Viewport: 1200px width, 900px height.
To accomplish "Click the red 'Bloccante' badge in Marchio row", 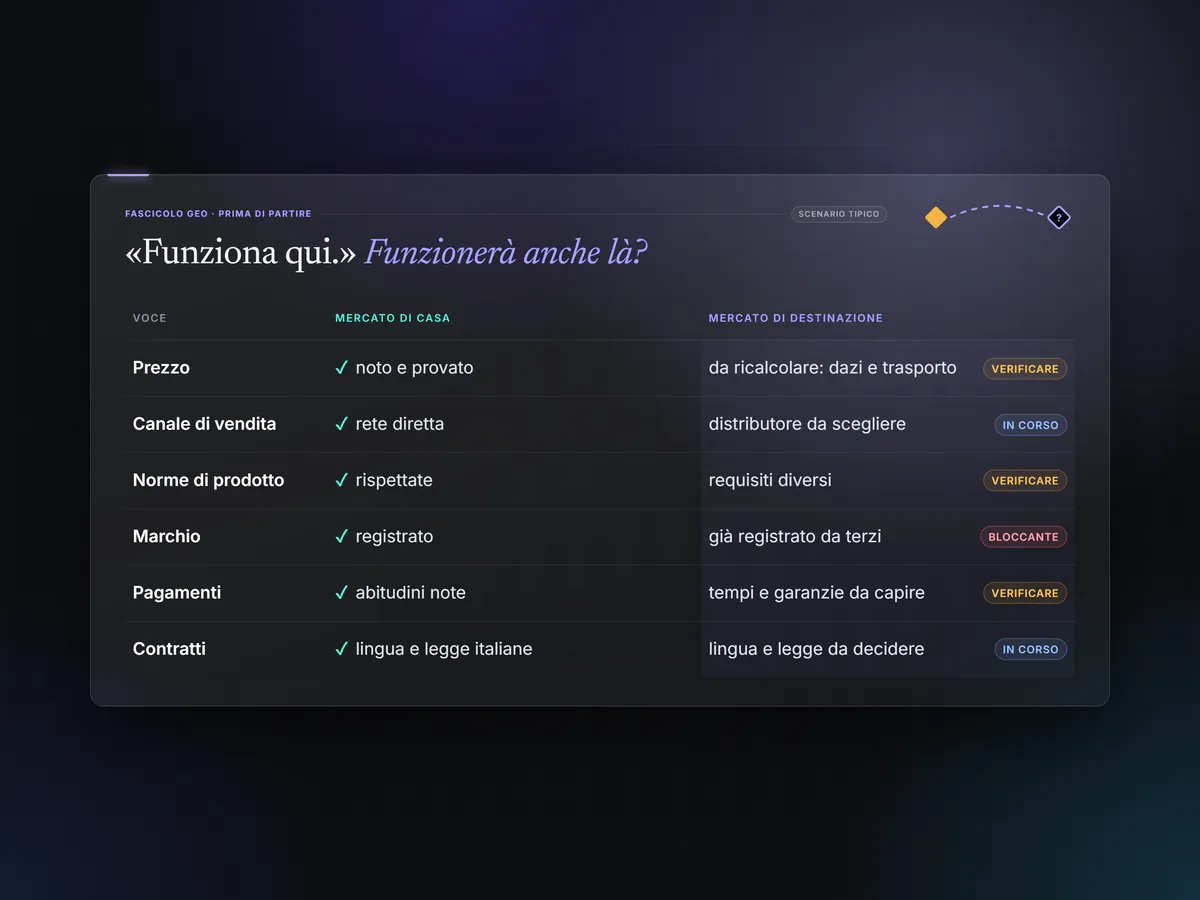I will [1023, 537].
